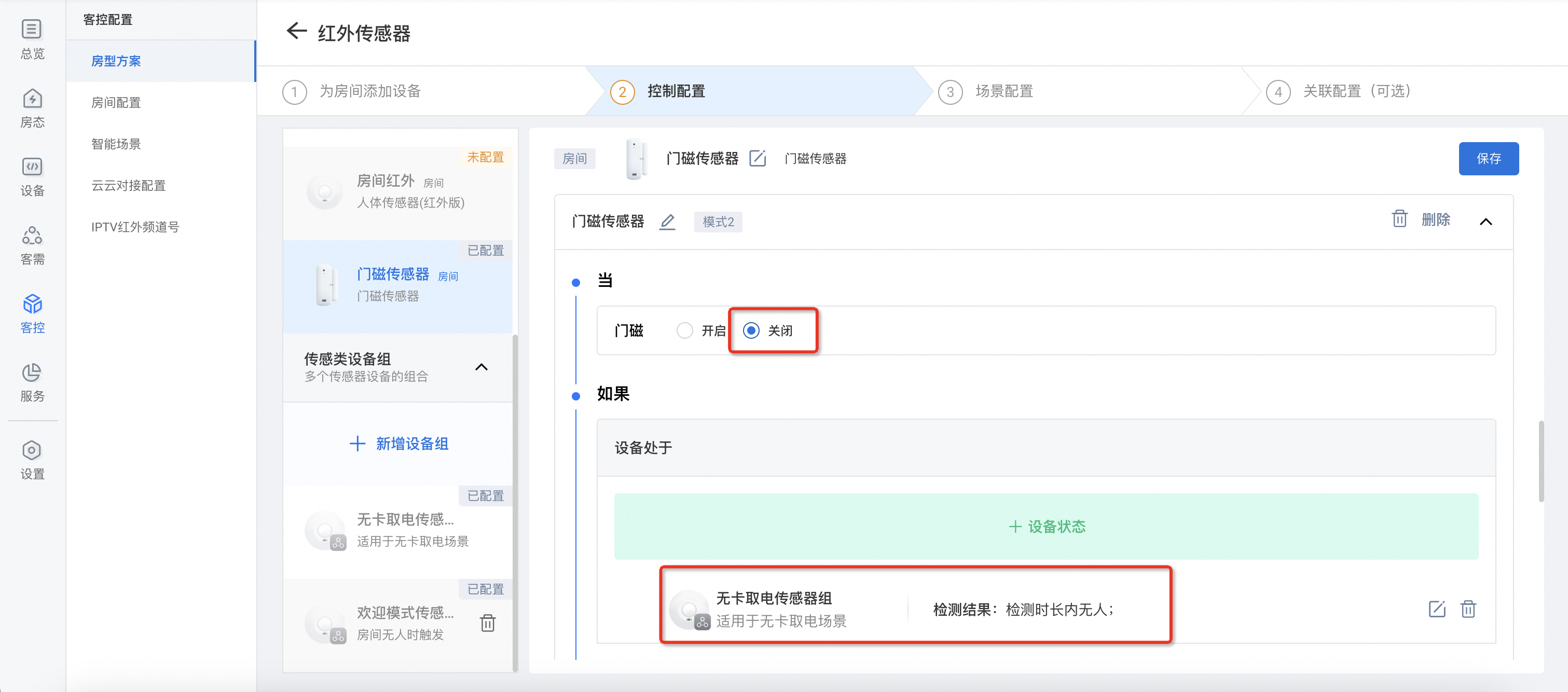
Task: Delete the 无卡取电传感器组 condition row
Action: coord(1468,608)
